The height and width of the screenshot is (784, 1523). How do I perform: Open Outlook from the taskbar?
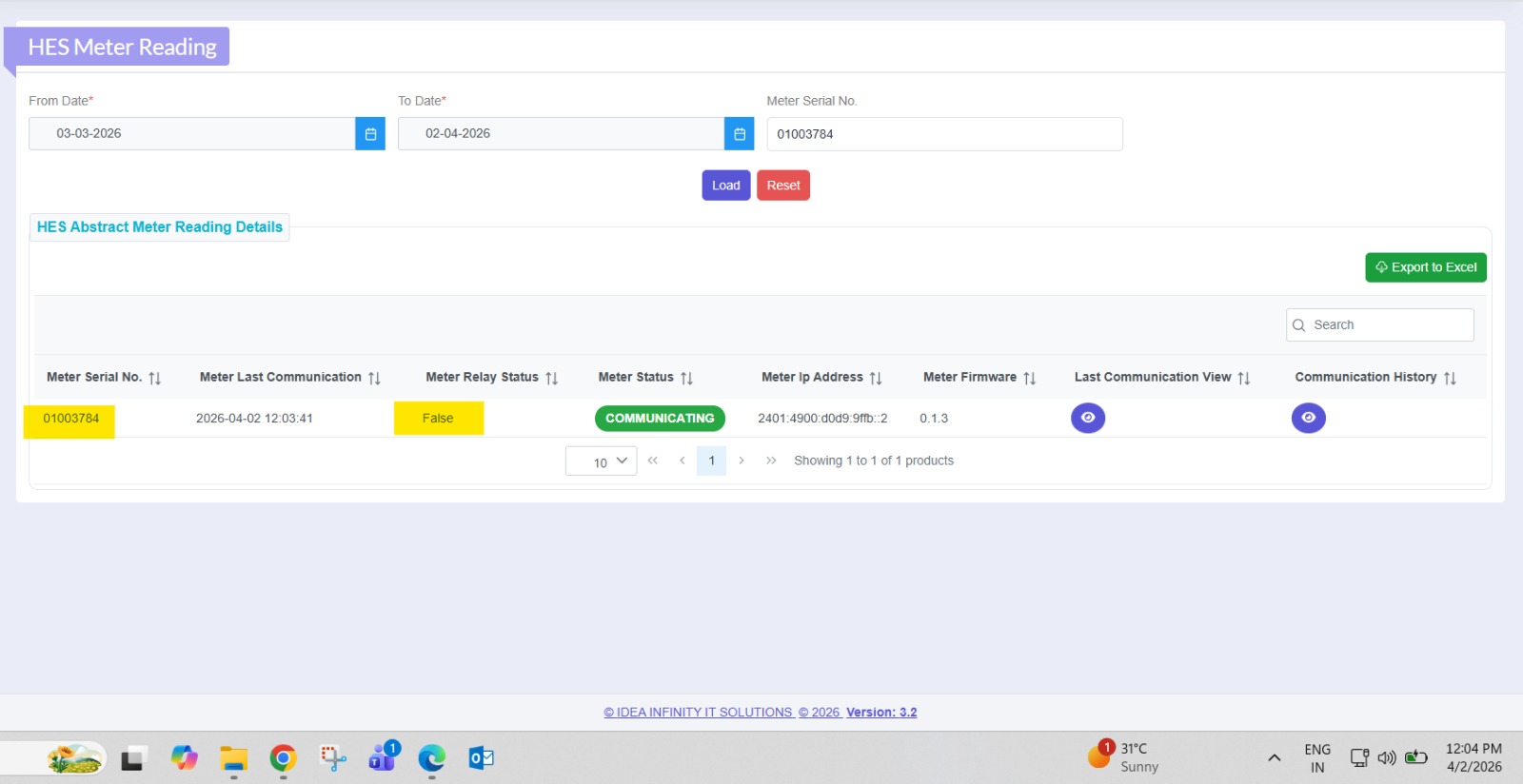tap(481, 758)
